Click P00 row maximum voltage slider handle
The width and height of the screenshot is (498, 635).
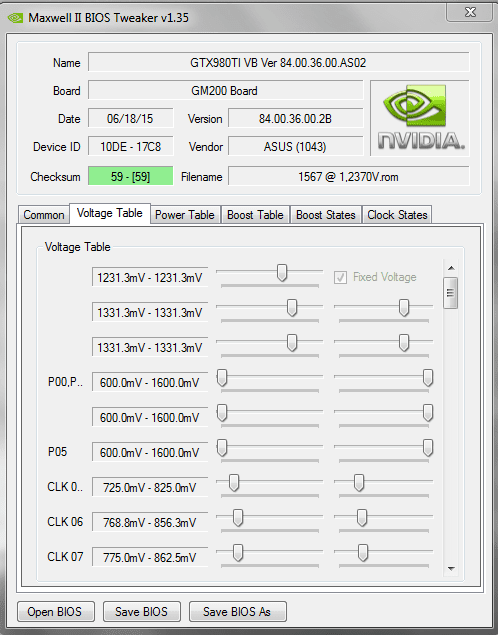click(428, 378)
